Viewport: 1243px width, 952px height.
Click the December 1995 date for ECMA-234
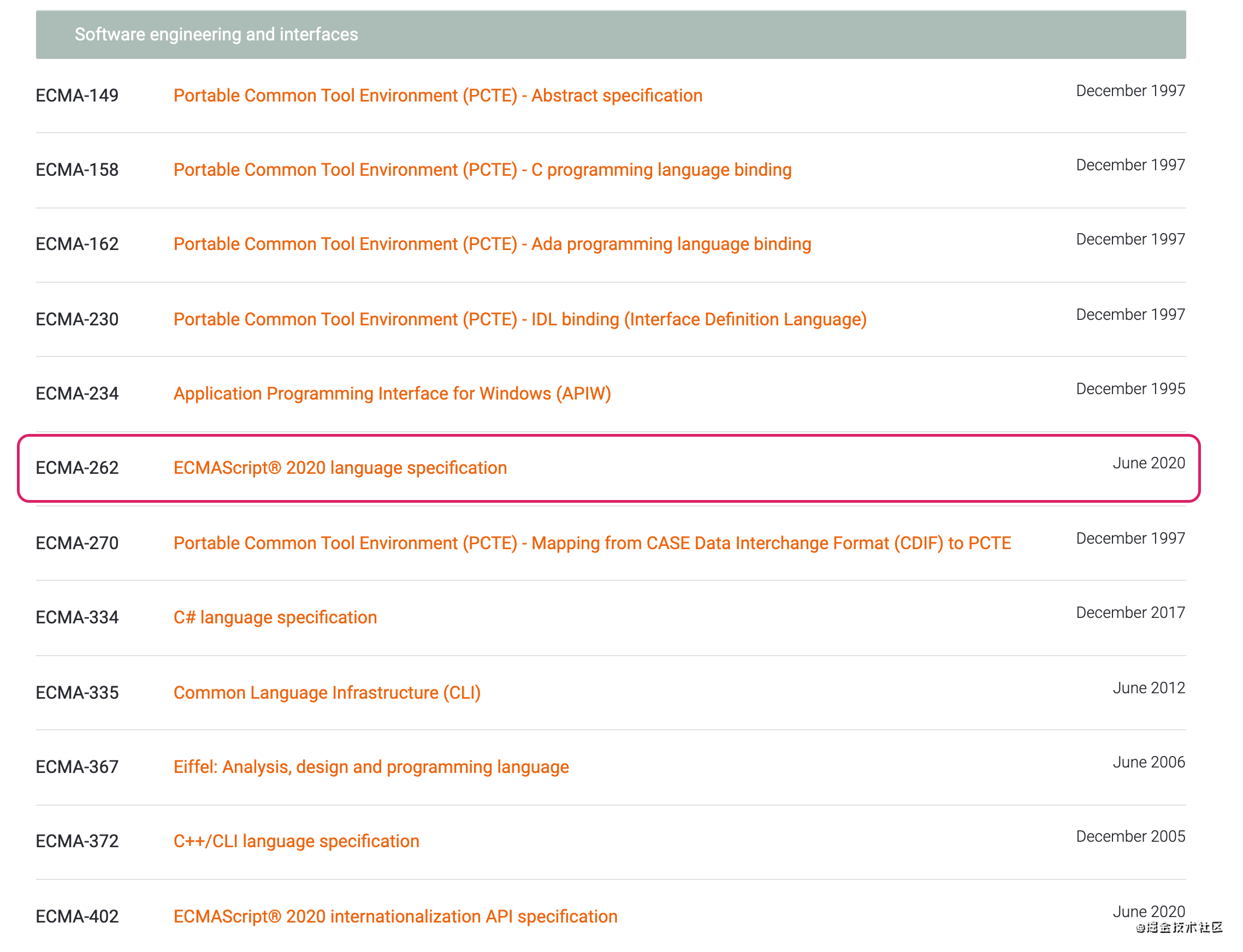pyautogui.click(x=1130, y=389)
